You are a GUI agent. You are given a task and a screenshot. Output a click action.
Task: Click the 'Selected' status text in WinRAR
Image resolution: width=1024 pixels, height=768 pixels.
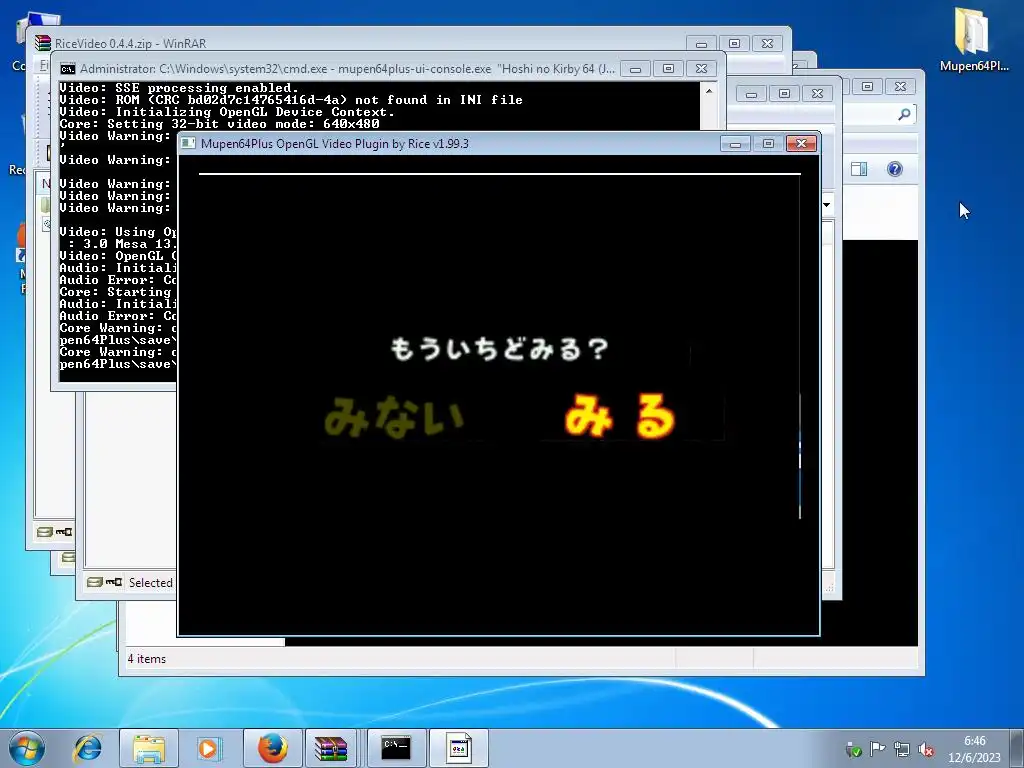point(151,583)
